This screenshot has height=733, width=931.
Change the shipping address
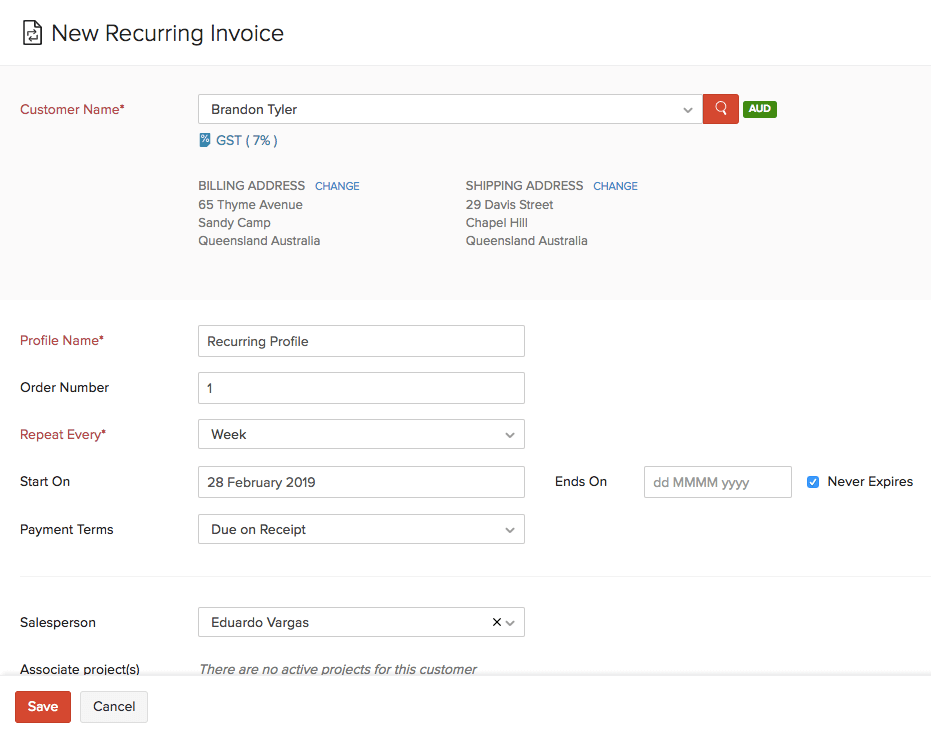[x=615, y=185]
